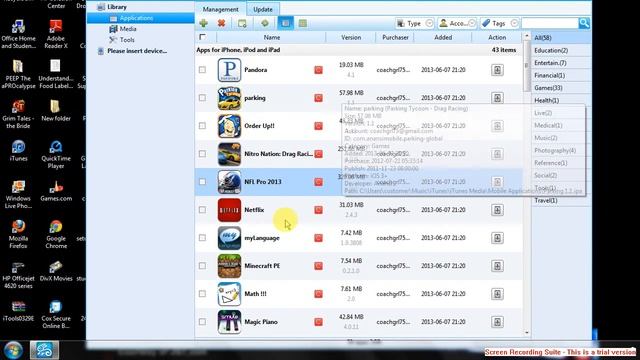This screenshot has height=360, width=640.
Task: Click the green plus Add toolbar icon
Action: [x=203, y=23]
